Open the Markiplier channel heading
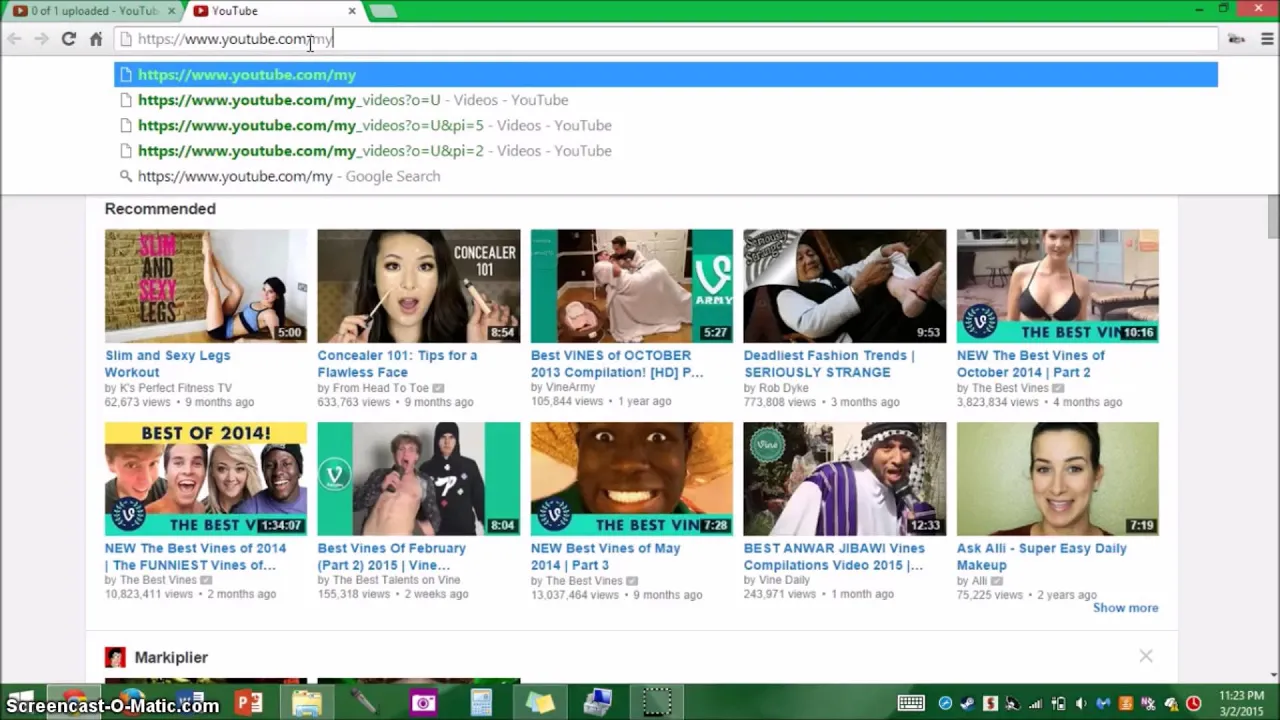The height and width of the screenshot is (720, 1280). [x=171, y=657]
